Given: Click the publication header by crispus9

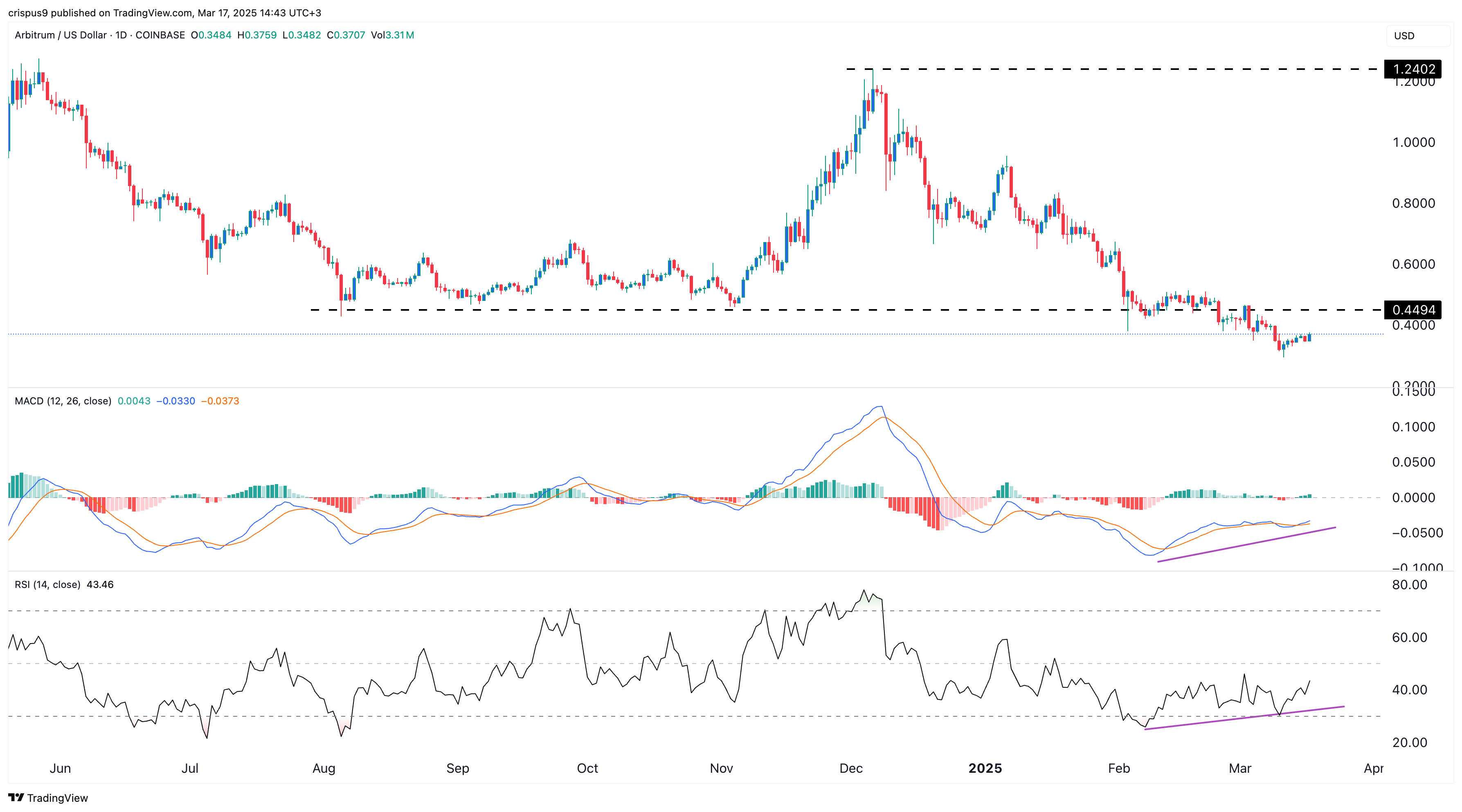Looking at the screenshot, I should click(164, 13).
